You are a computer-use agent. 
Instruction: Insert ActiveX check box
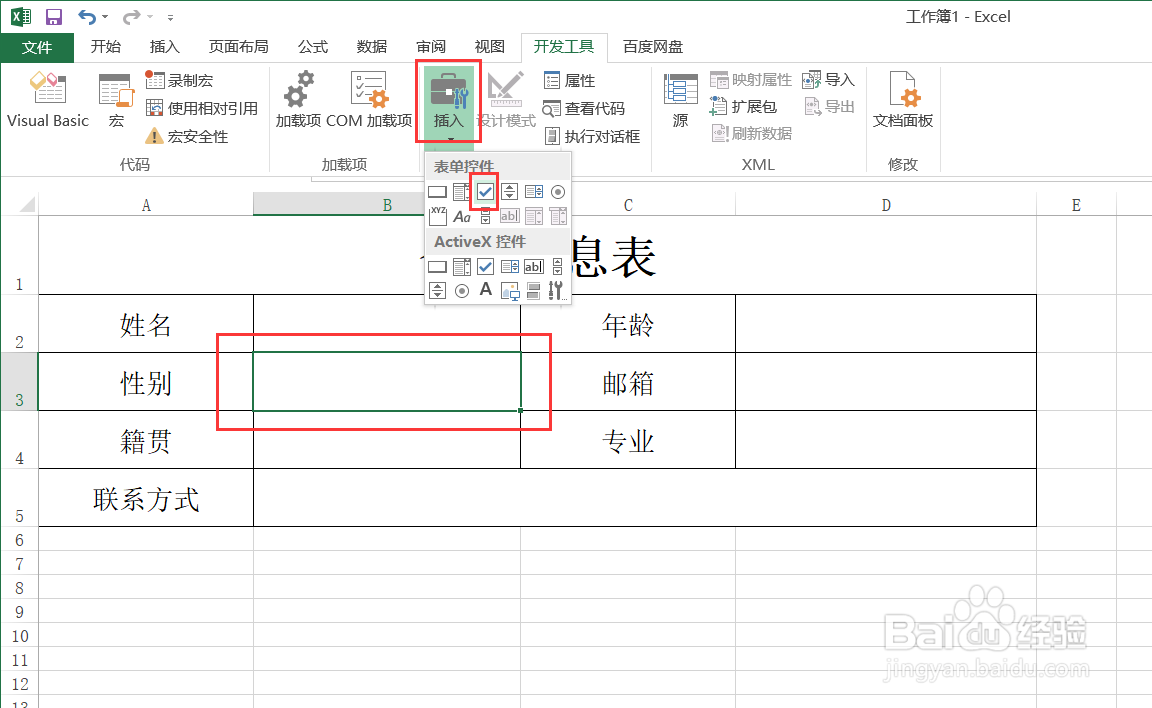[485, 267]
